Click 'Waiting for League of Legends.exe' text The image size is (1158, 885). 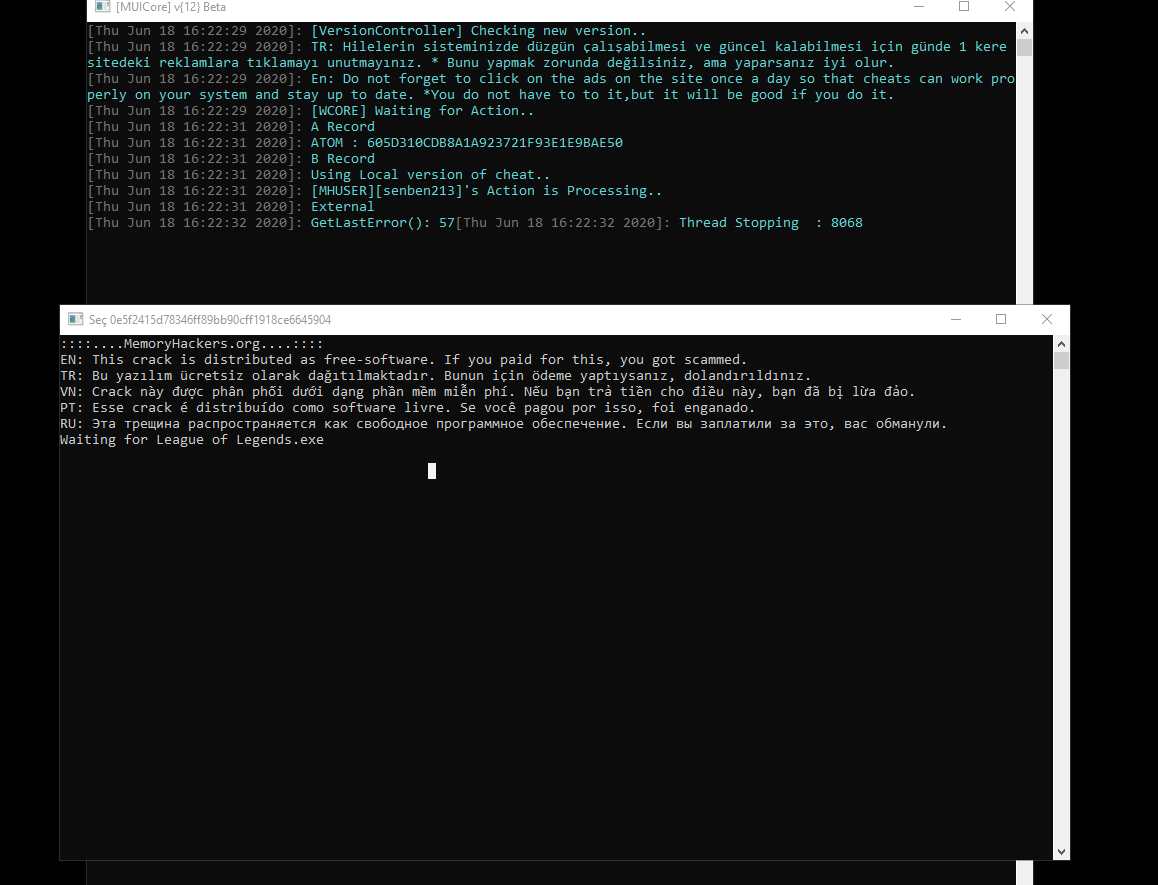tap(192, 440)
